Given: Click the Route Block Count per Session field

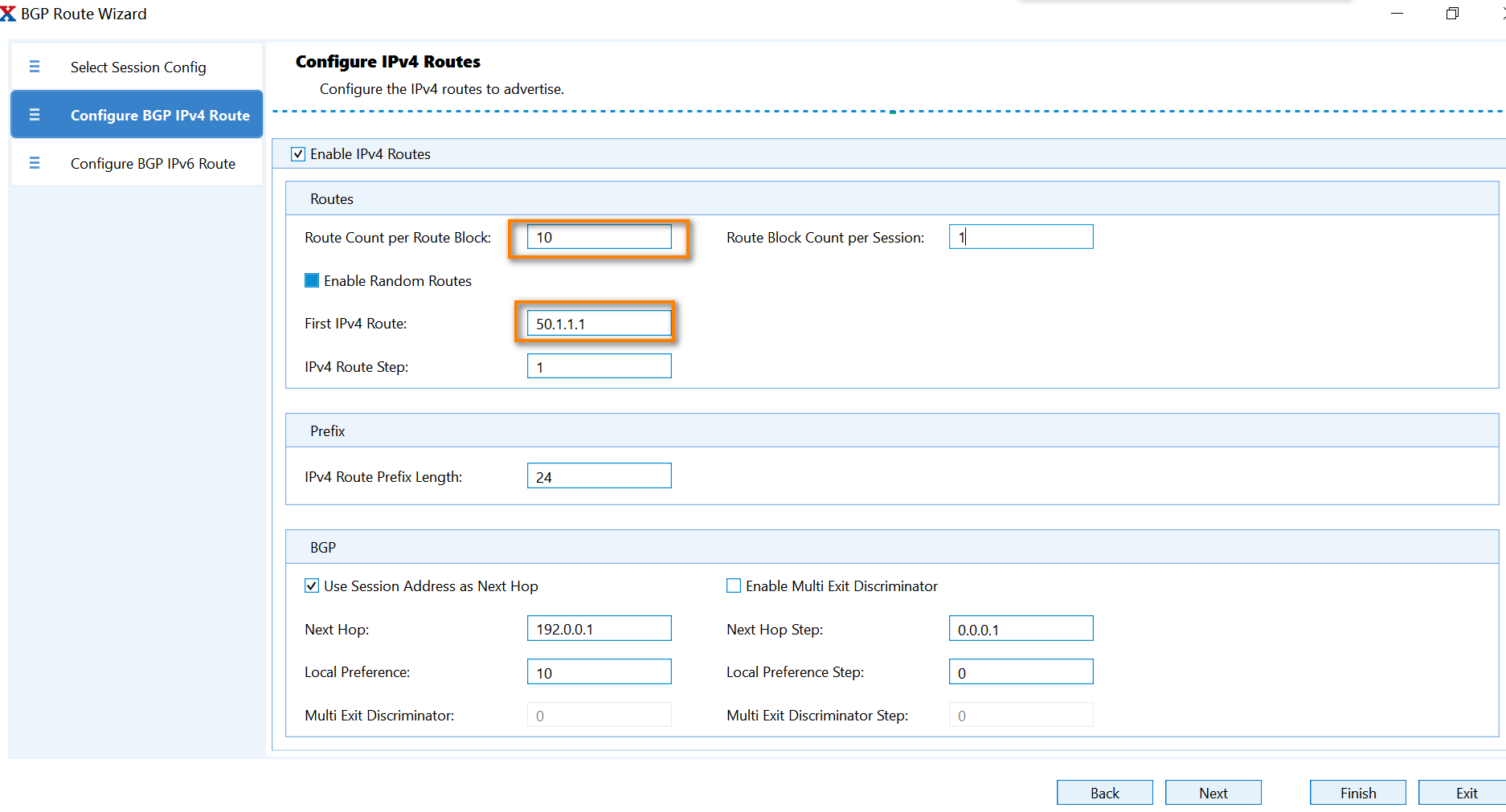Looking at the screenshot, I should 1021,237.
